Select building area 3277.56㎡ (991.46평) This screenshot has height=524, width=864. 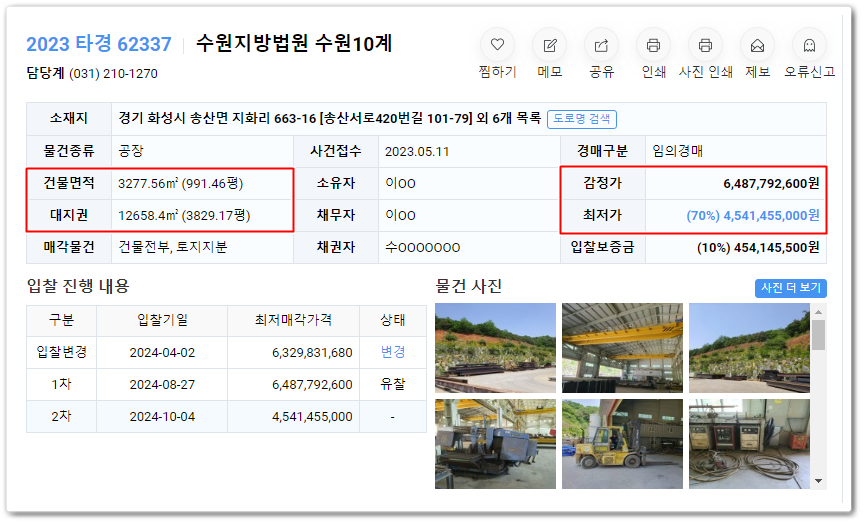(x=180, y=183)
